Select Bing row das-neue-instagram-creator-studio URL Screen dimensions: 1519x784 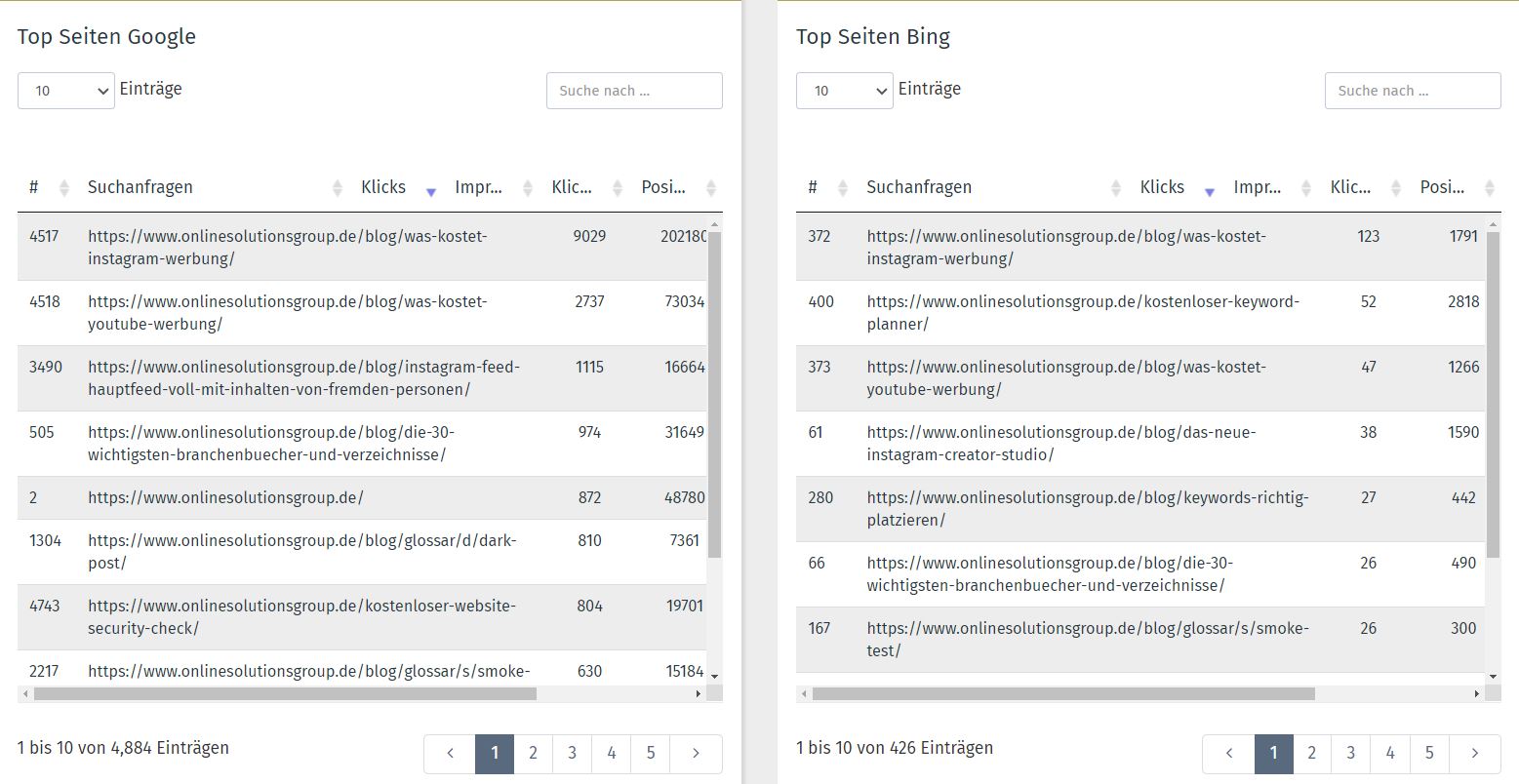(1061, 444)
